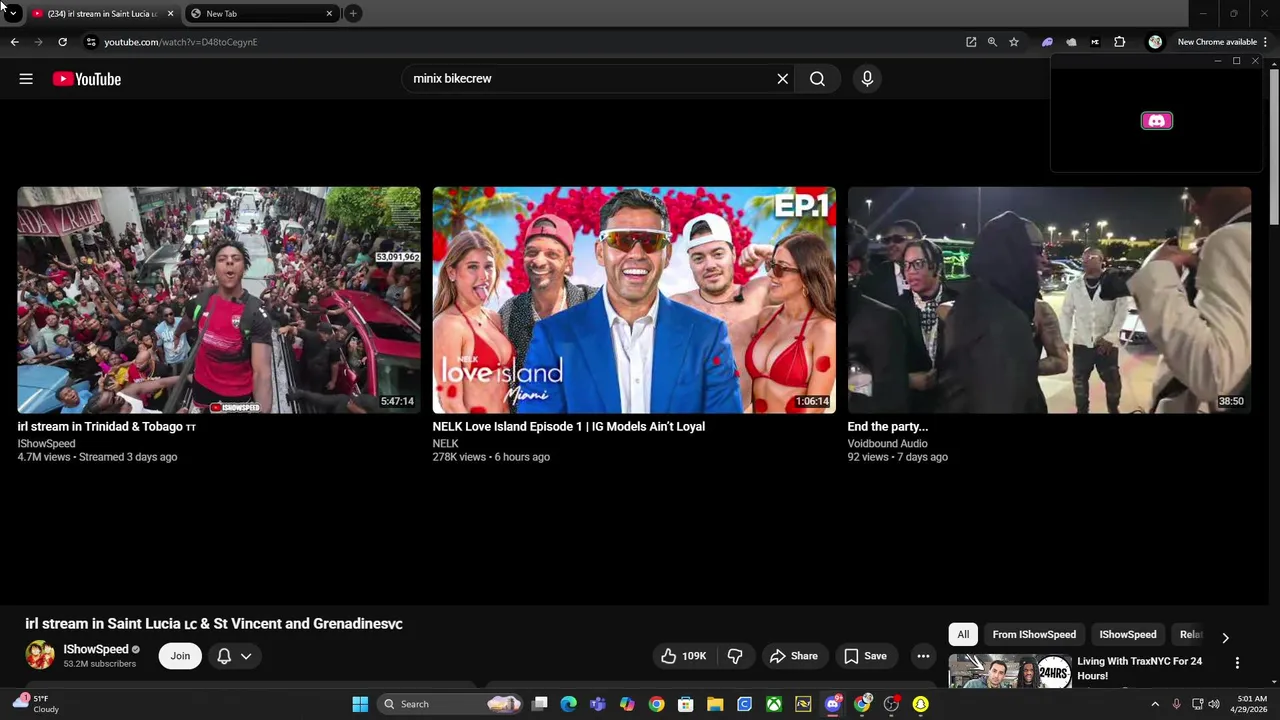View site information icon in address bar
Viewport: 1280px width, 720px height.
pos(91,42)
